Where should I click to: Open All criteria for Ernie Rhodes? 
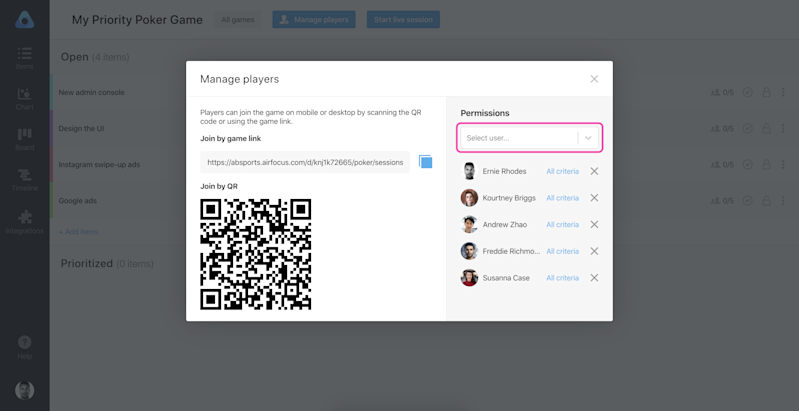click(x=563, y=171)
